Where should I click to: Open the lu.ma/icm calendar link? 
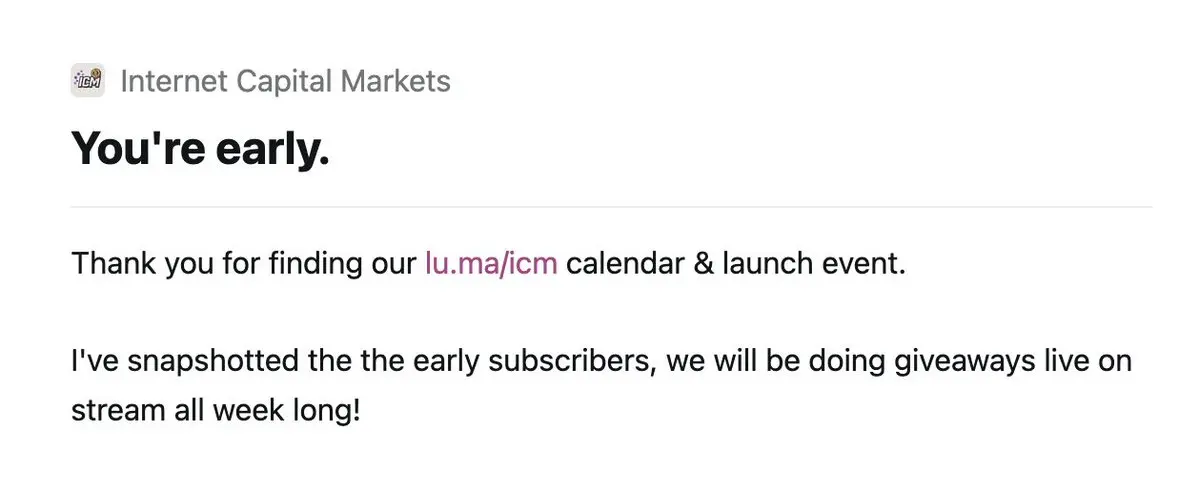[x=492, y=264]
